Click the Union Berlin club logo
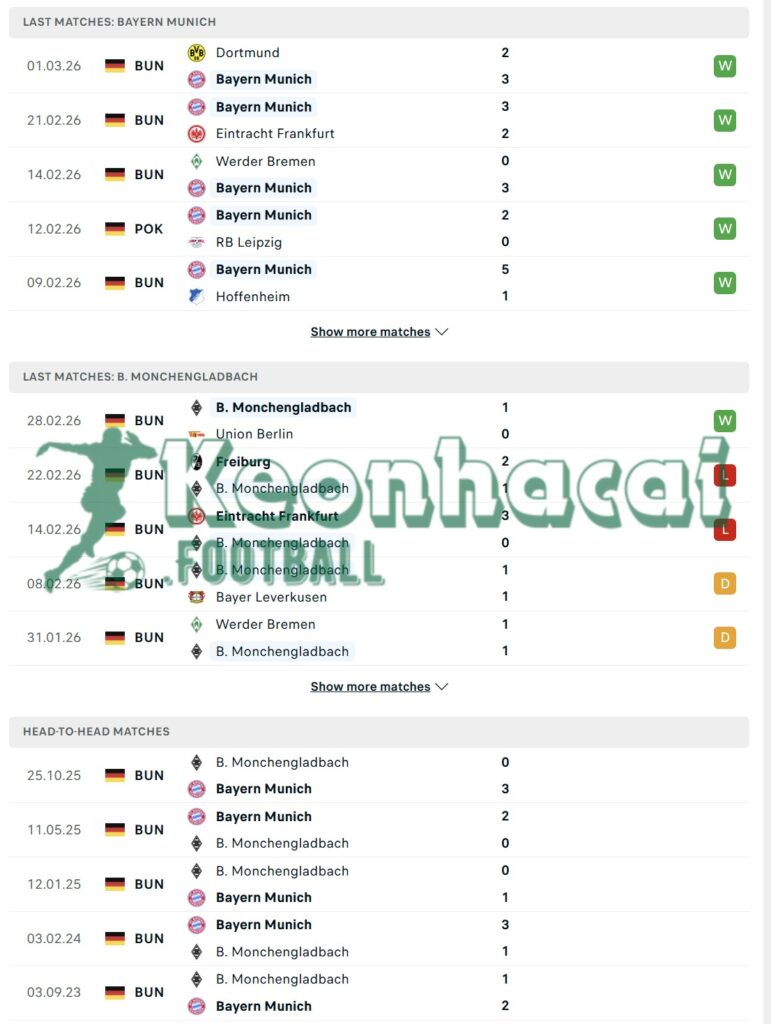771x1024 pixels. point(196,434)
